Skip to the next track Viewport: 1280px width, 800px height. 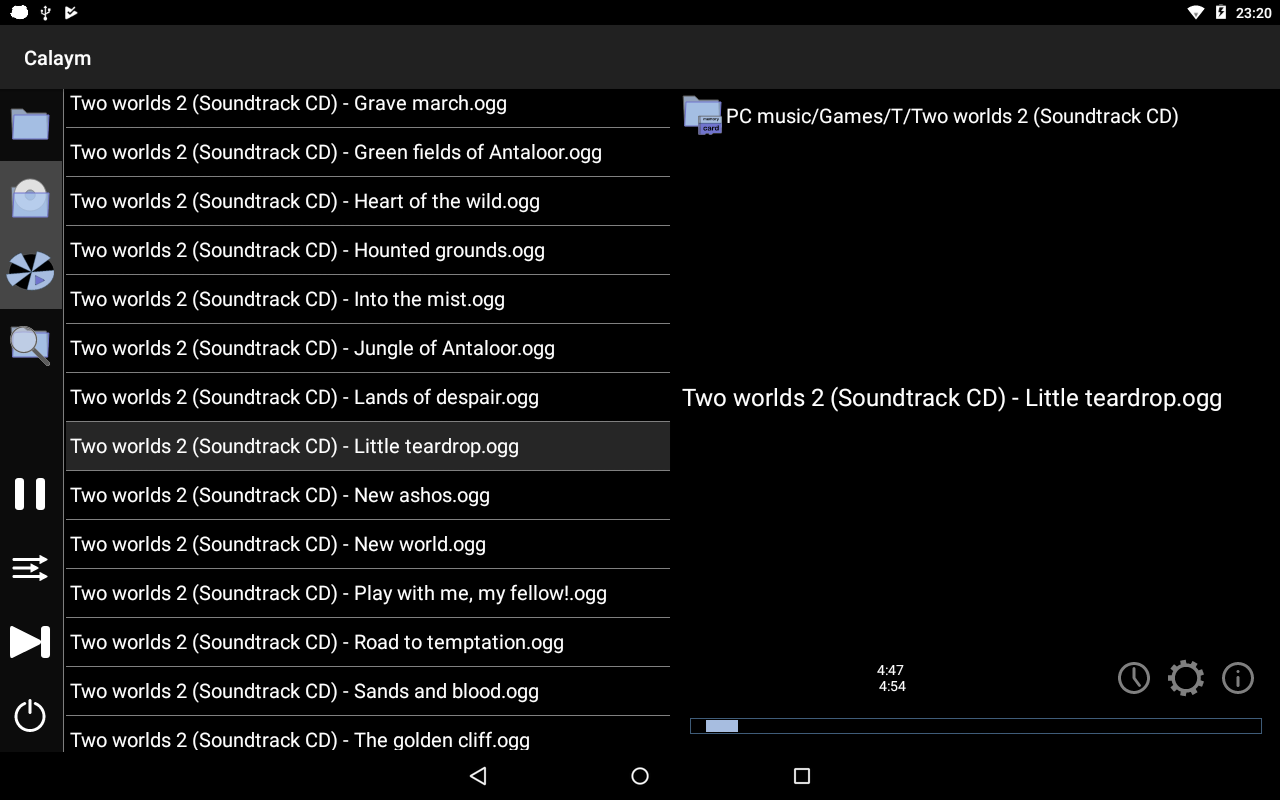click(x=30, y=642)
